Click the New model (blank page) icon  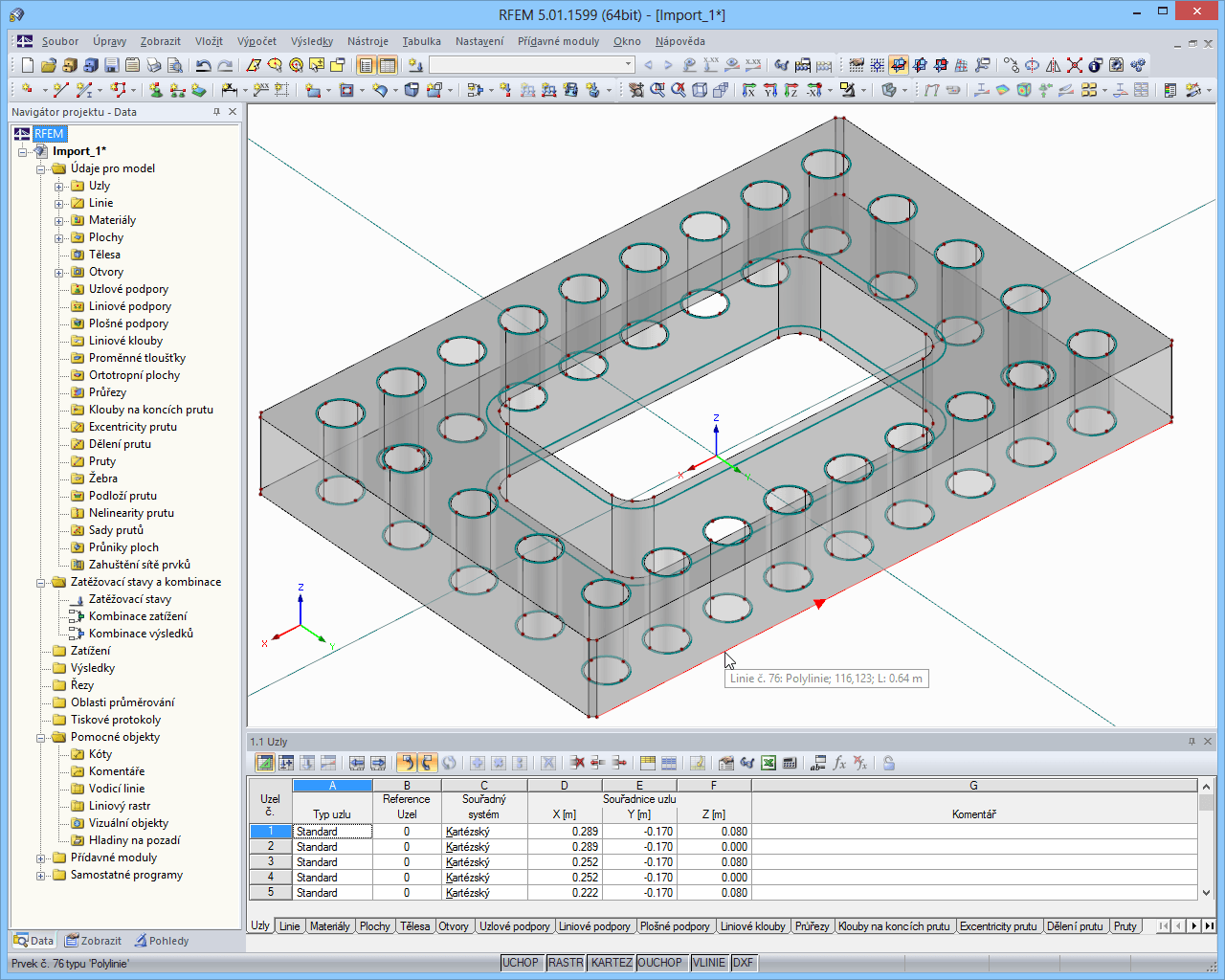click(28, 65)
